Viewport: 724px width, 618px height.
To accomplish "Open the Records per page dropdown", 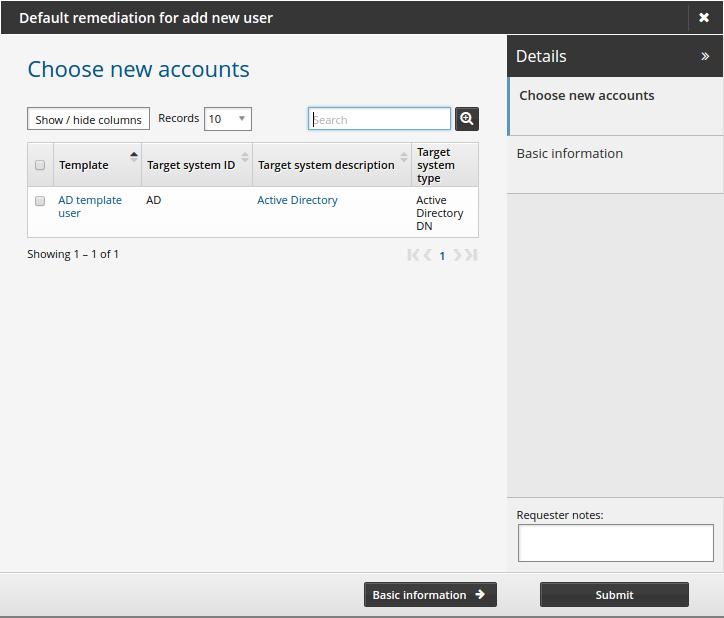I will pyautogui.click(x=227, y=119).
